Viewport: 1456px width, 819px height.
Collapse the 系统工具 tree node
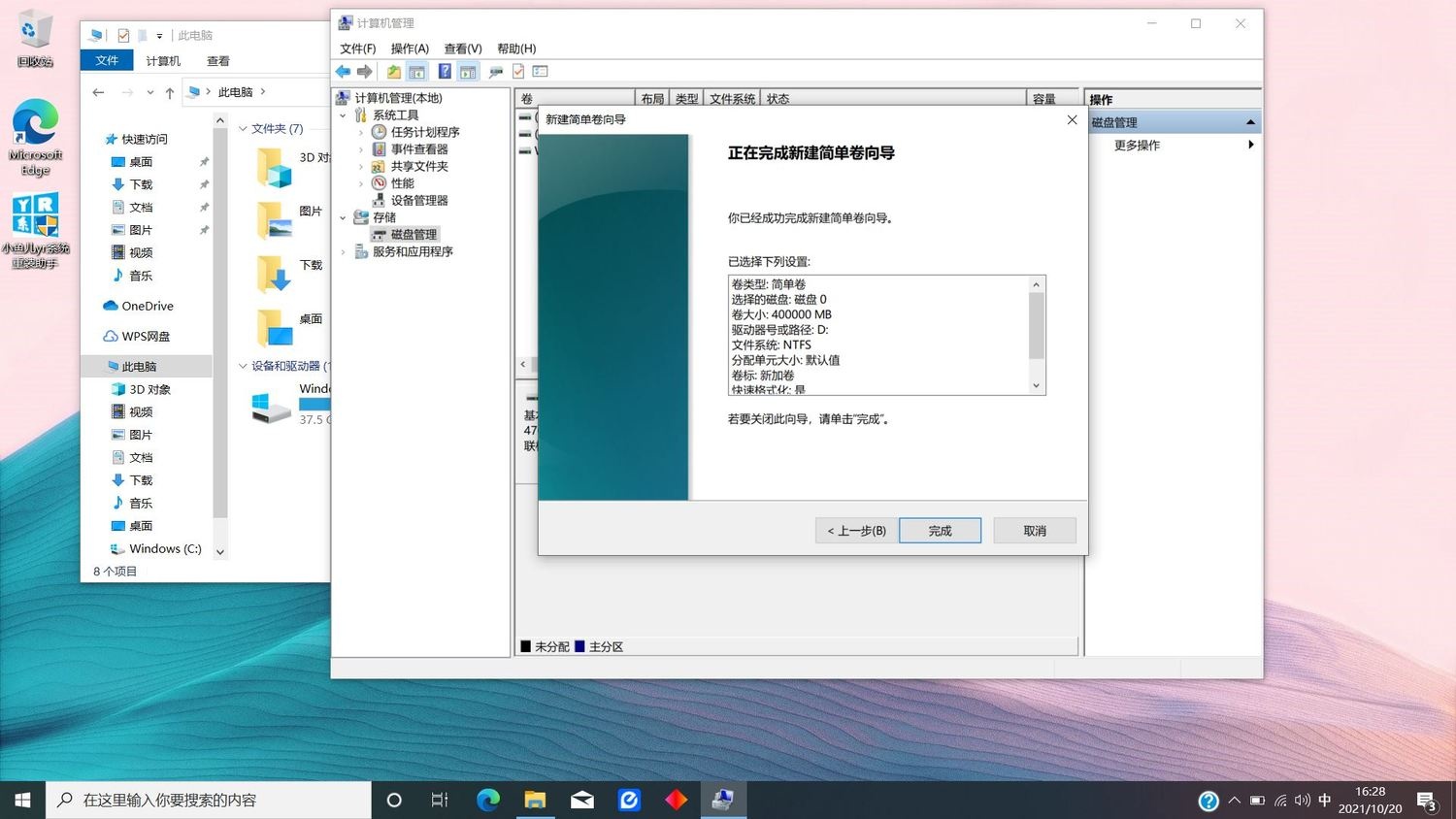click(x=344, y=115)
